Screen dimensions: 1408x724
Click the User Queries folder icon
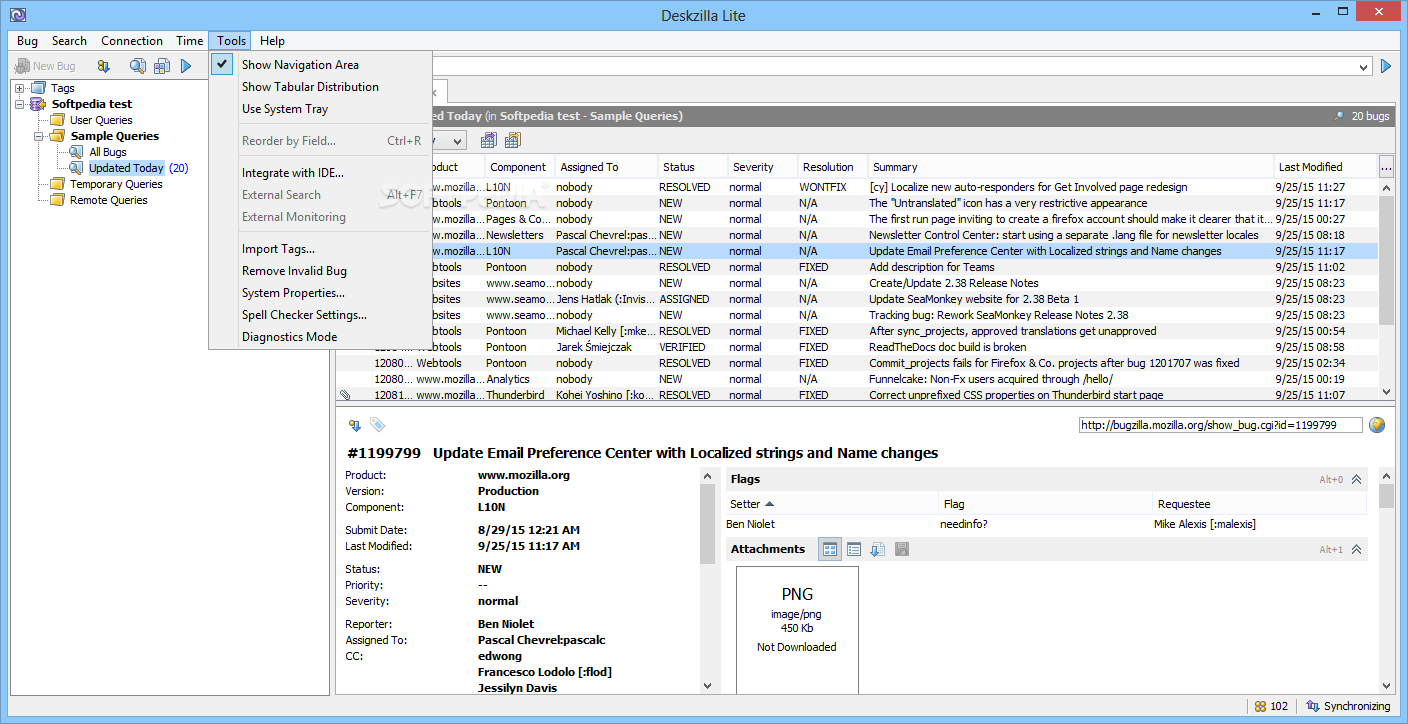click(x=57, y=120)
